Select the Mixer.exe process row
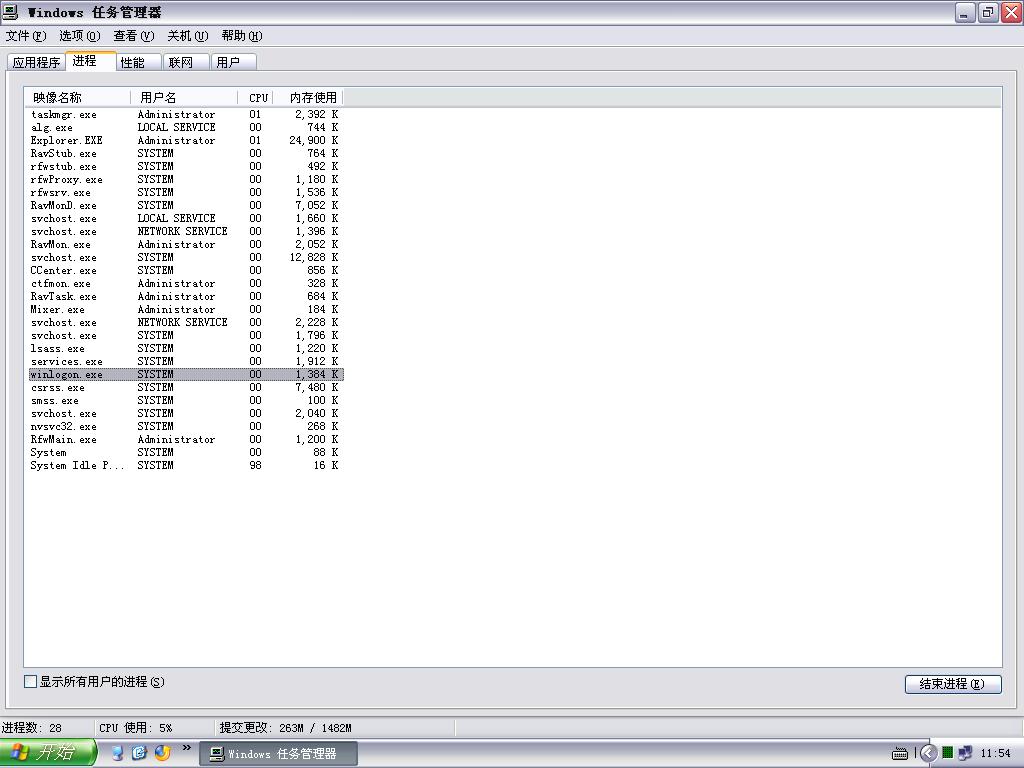1024x768 pixels. (x=185, y=310)
